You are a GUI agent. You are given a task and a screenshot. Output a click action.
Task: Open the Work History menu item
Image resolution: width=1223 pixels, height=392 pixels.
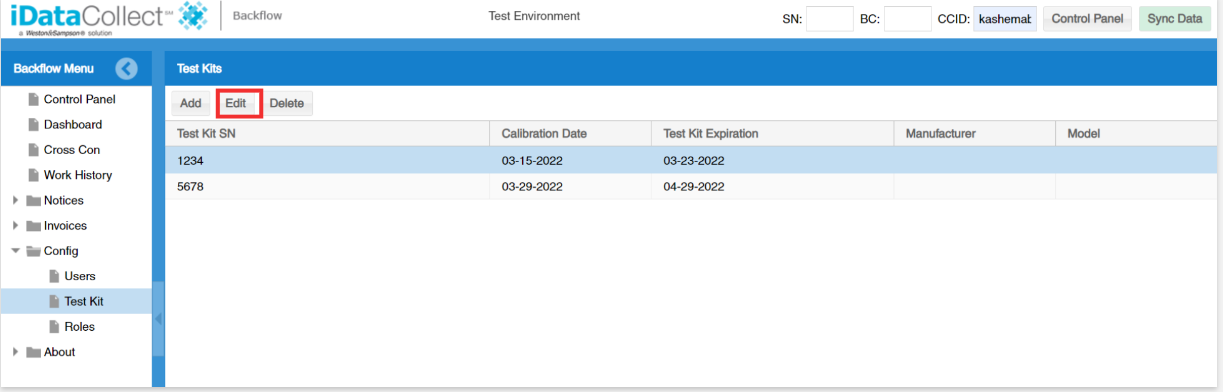click(78, 175)
